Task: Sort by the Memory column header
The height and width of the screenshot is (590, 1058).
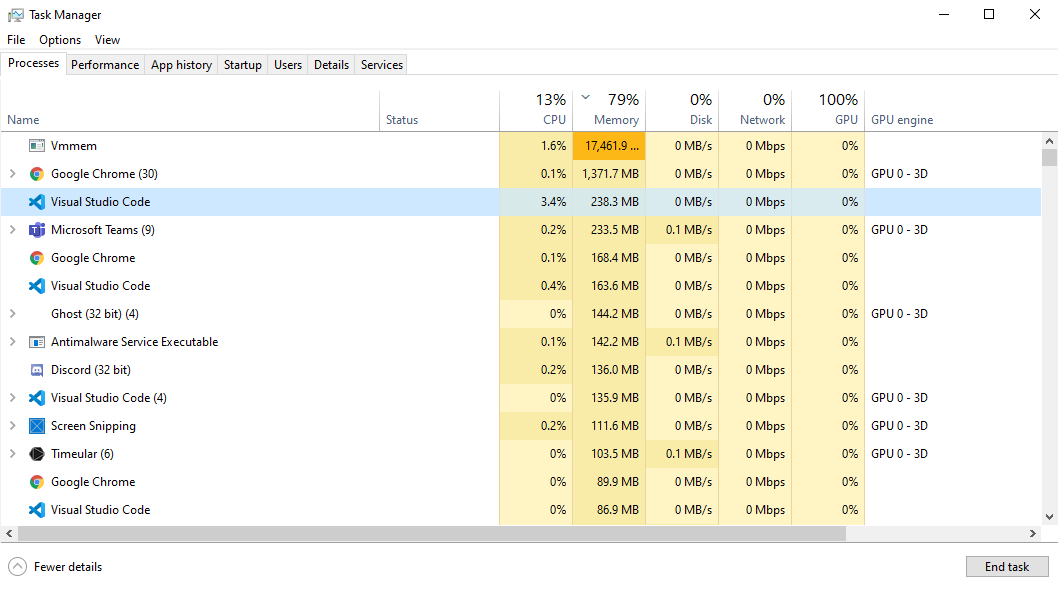Action: point(609,110)
